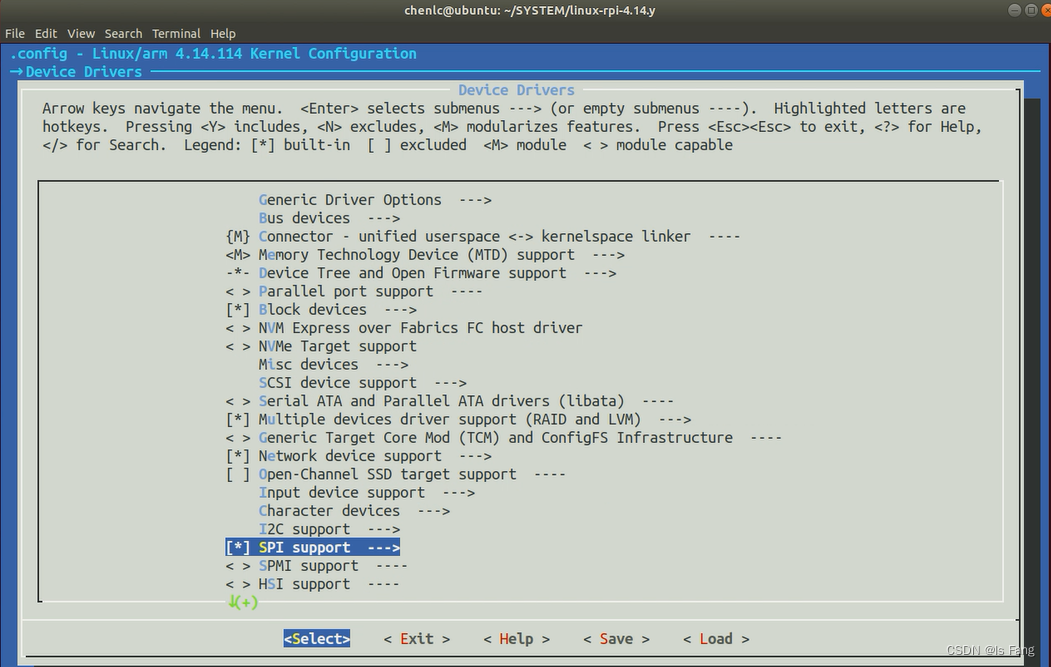Expand Device Tree and Open Firmware arrow
This screenshot has width=1051, height=667.
pyautogui.click(x=601, y=274)
